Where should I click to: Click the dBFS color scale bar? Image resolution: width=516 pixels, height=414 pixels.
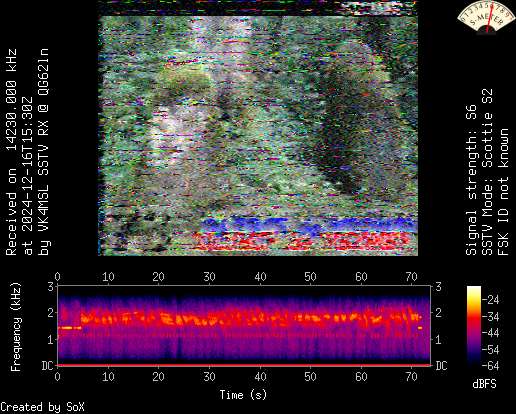click(x=474, y=326)
